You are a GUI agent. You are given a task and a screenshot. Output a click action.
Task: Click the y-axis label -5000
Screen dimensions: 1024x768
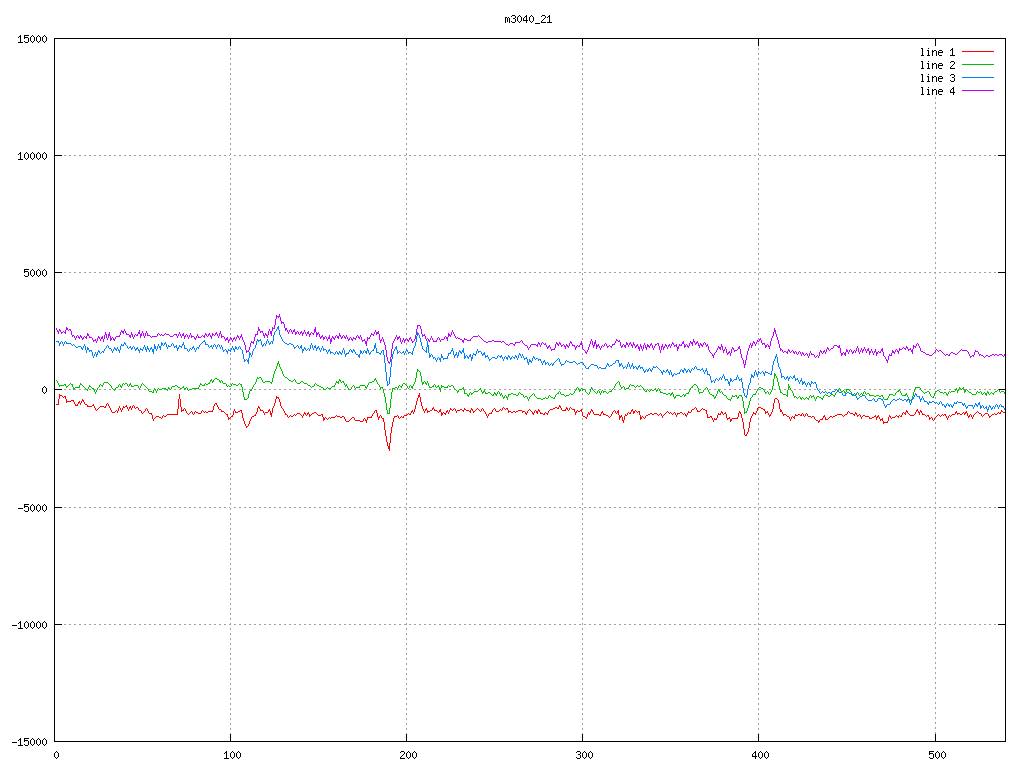[33, 507]
